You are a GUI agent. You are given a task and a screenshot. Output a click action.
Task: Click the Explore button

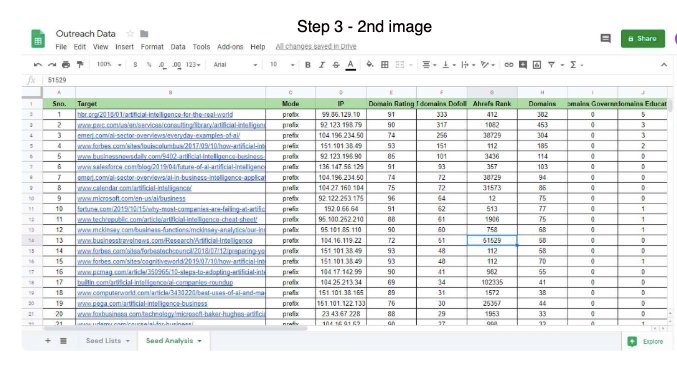646,341
